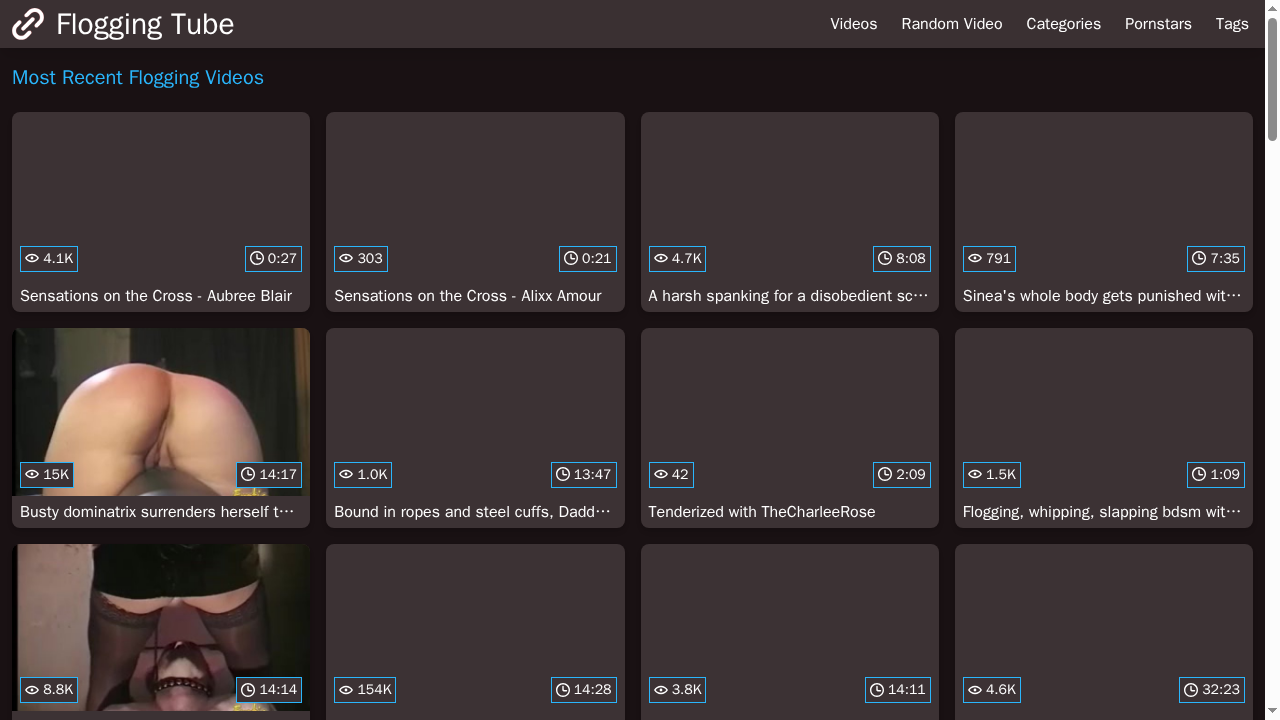Open the Categories menu item
Screen dimensions: 1280x720
click(x=1063, y=24)
